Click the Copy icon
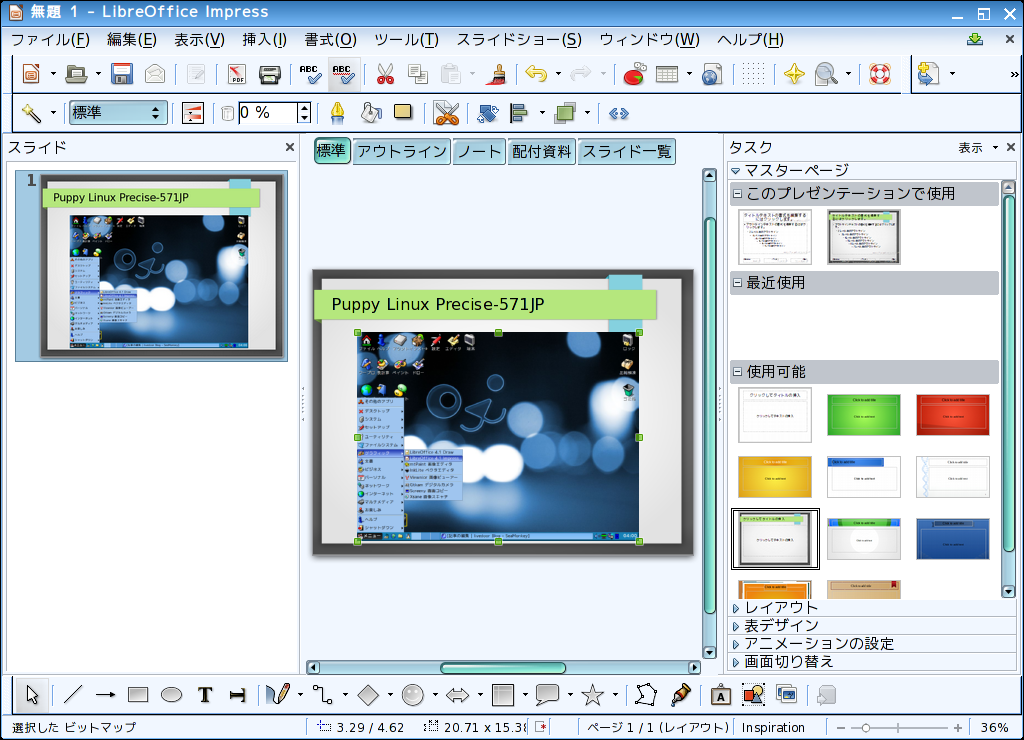 coord(418,74)
